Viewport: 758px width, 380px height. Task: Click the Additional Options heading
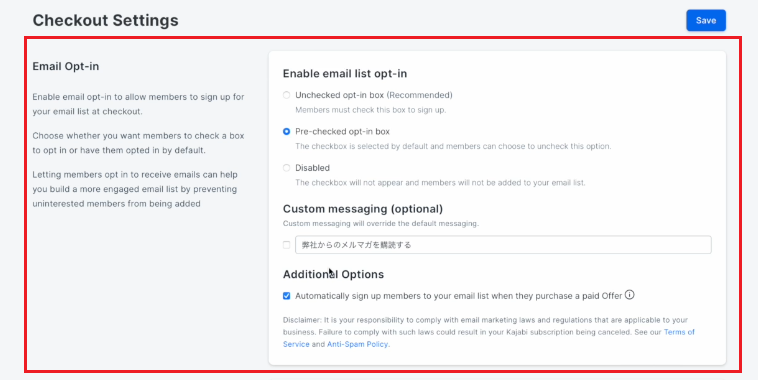[x=333, y=274]
